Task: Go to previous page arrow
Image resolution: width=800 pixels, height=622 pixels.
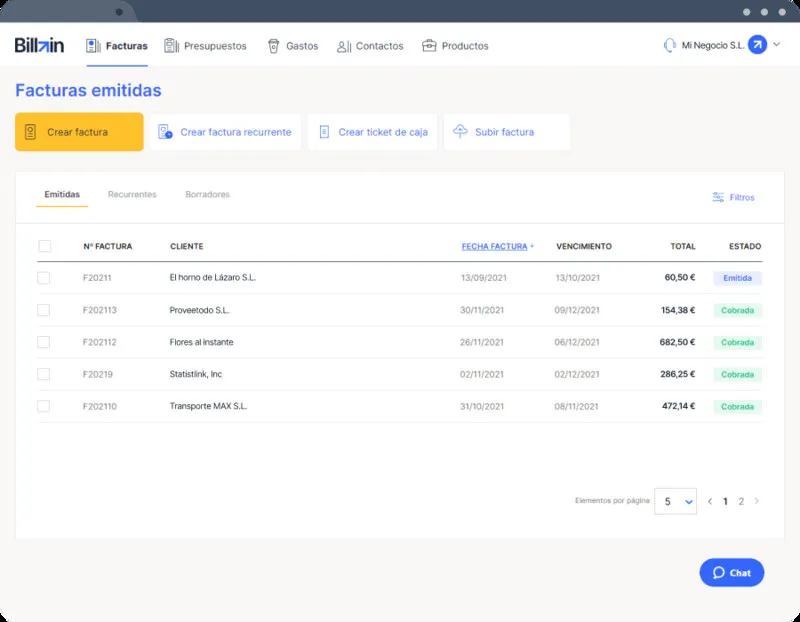Action: [x=710, y=501]
